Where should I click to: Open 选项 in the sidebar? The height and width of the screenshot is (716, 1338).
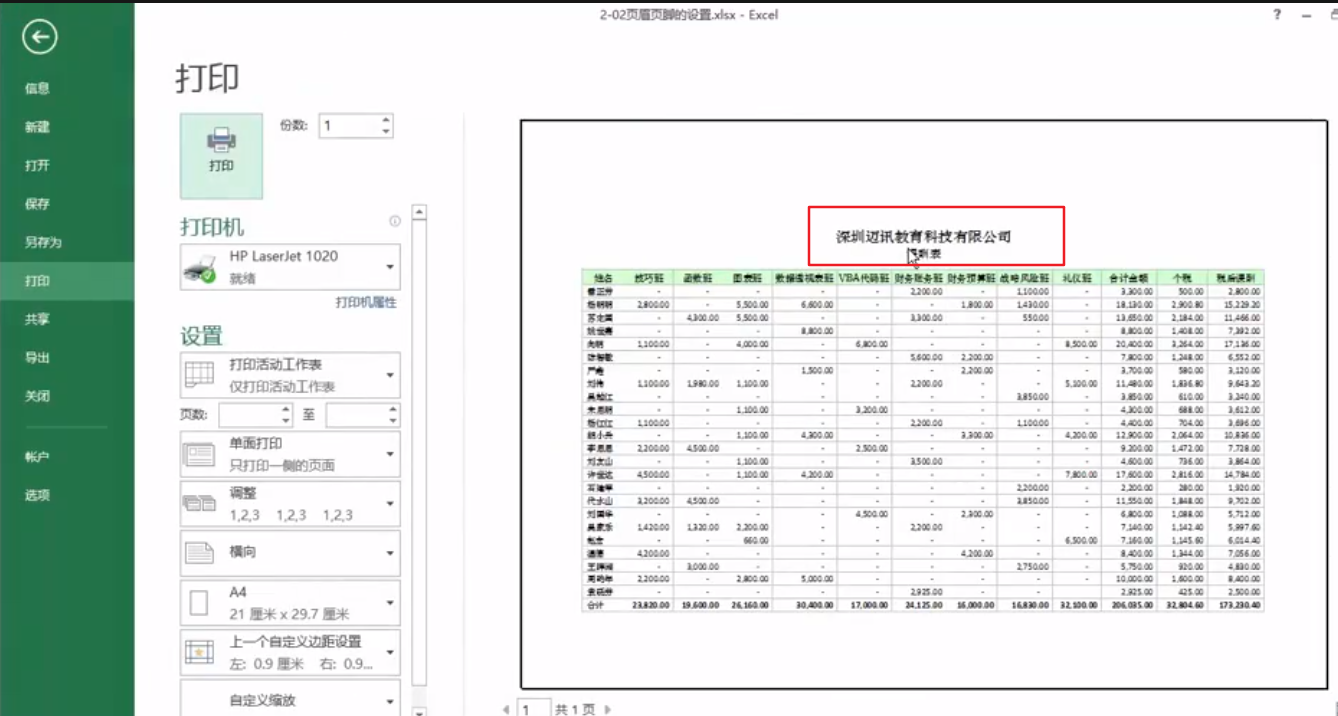click(x=37, y=495)
